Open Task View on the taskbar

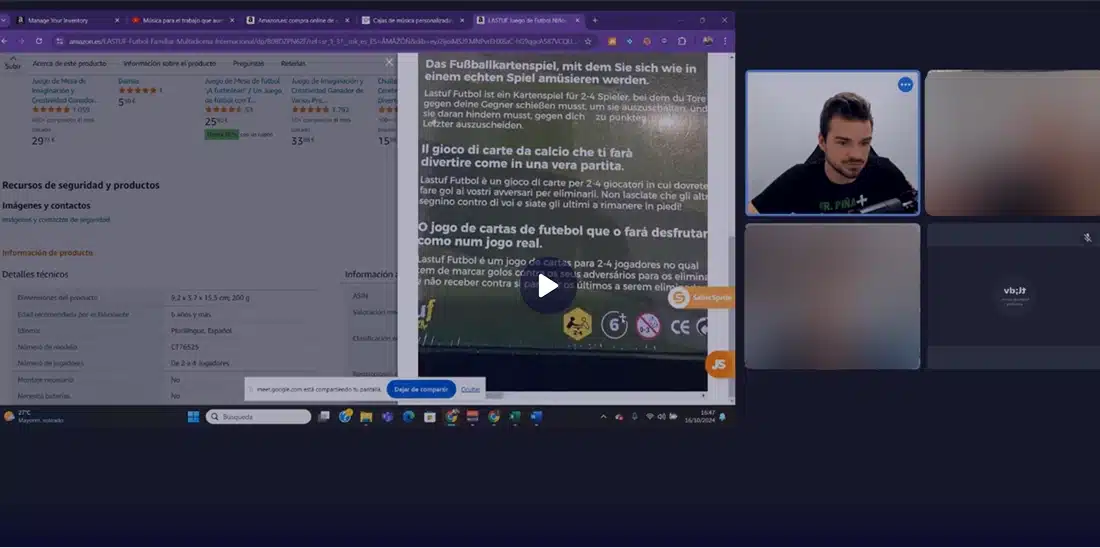coord(323,417)
